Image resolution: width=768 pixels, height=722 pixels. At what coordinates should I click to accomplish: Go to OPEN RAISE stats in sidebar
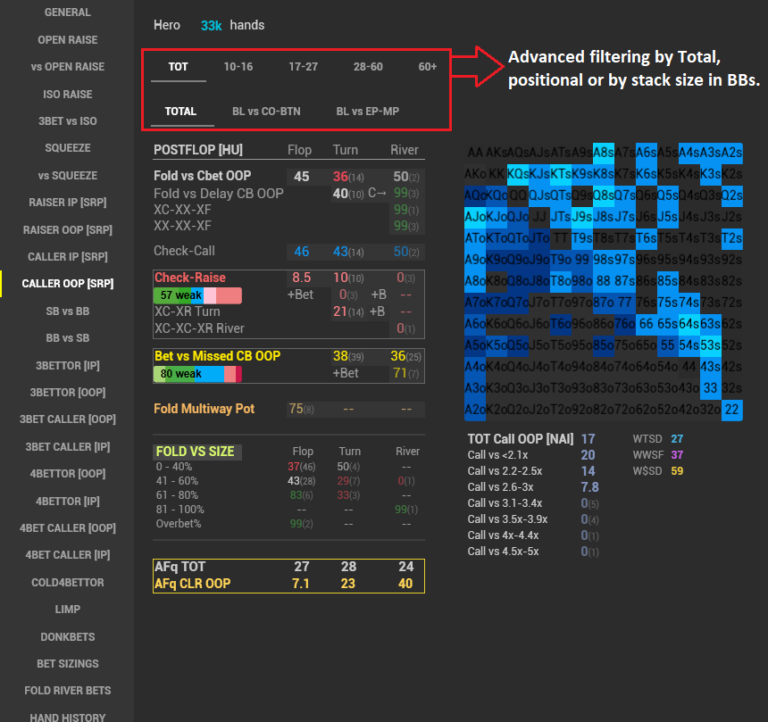[x=67, y=40]
